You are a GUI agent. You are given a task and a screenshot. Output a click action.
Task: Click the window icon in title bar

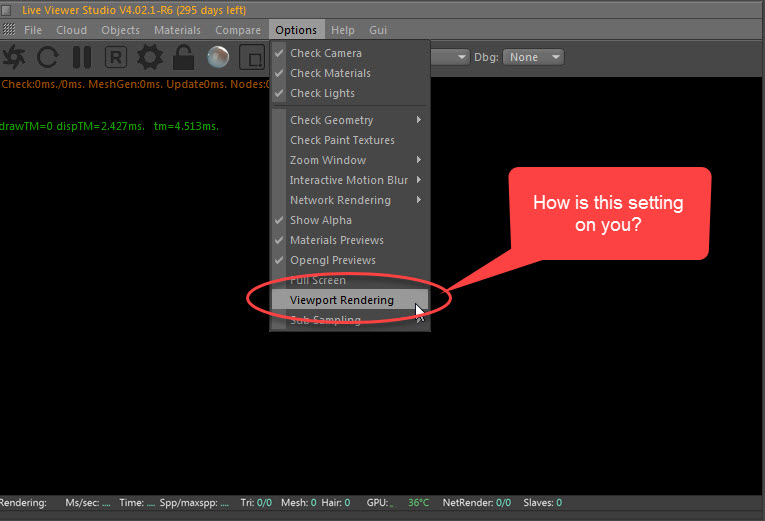tap(6, 10)
